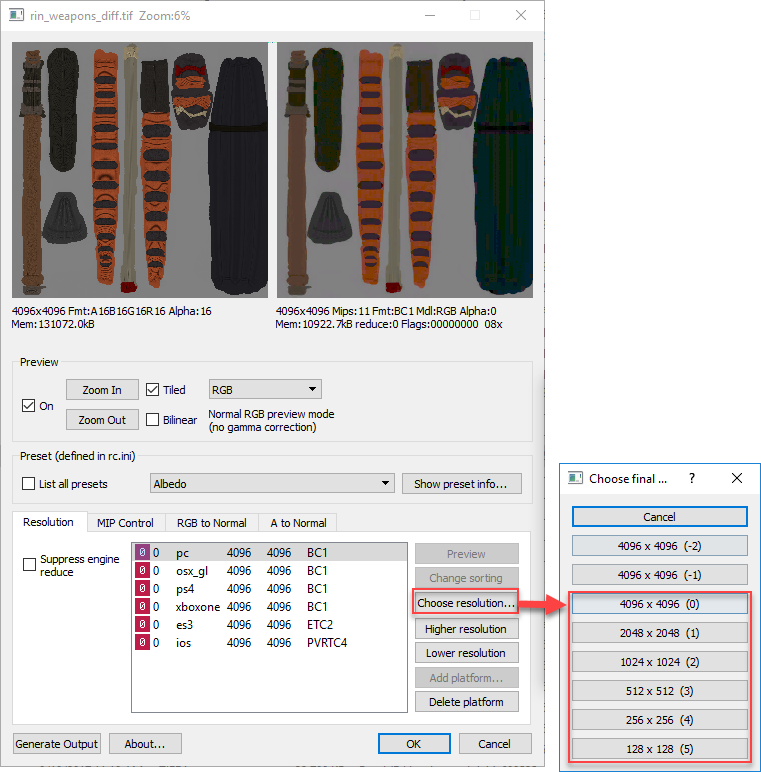Click the es3 platform row icon
Viewport: 761px width, 772px height.
[x=142, y=625]
